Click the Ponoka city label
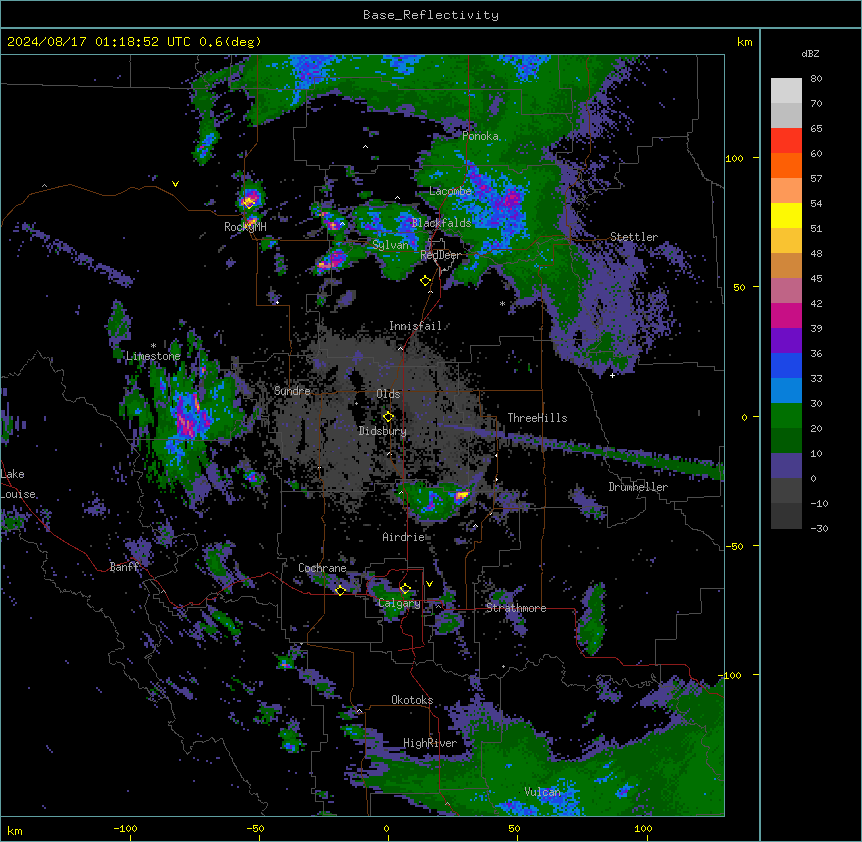 click(x=480, y=136)
